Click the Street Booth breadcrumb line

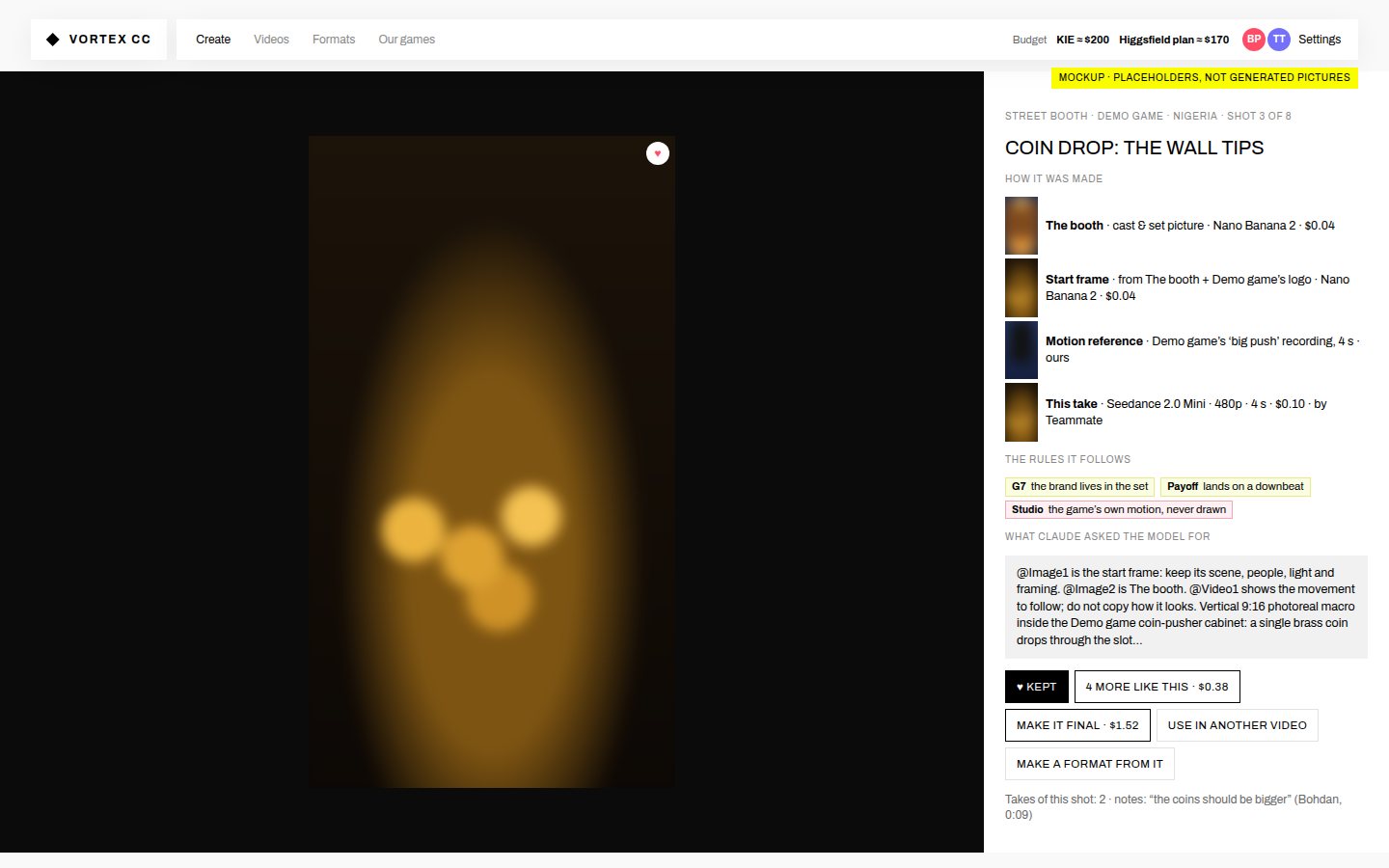click(x=1148, y=116)
